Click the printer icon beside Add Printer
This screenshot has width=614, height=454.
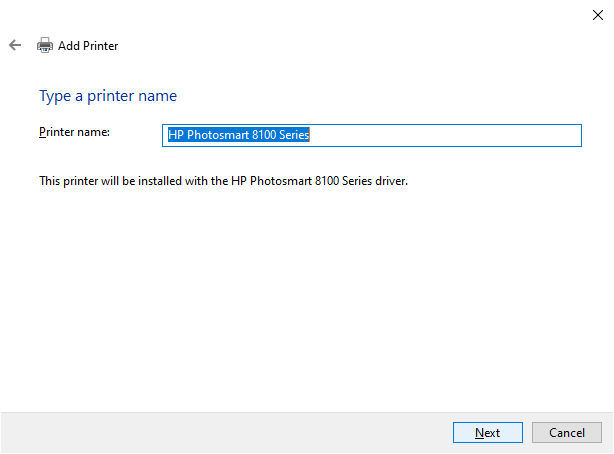tap(45, 45)
